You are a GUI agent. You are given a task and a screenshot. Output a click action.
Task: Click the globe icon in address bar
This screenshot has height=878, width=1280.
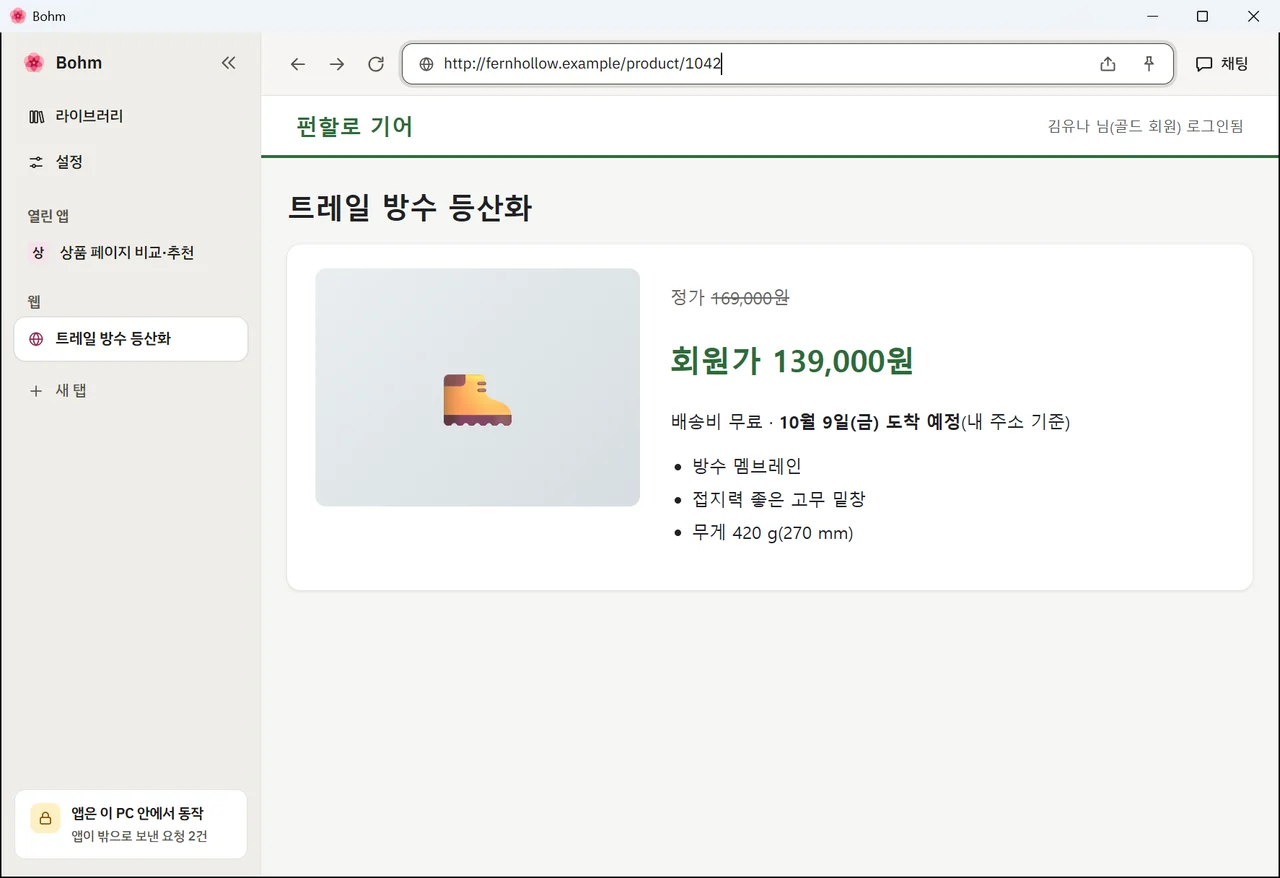coord(426,64)
